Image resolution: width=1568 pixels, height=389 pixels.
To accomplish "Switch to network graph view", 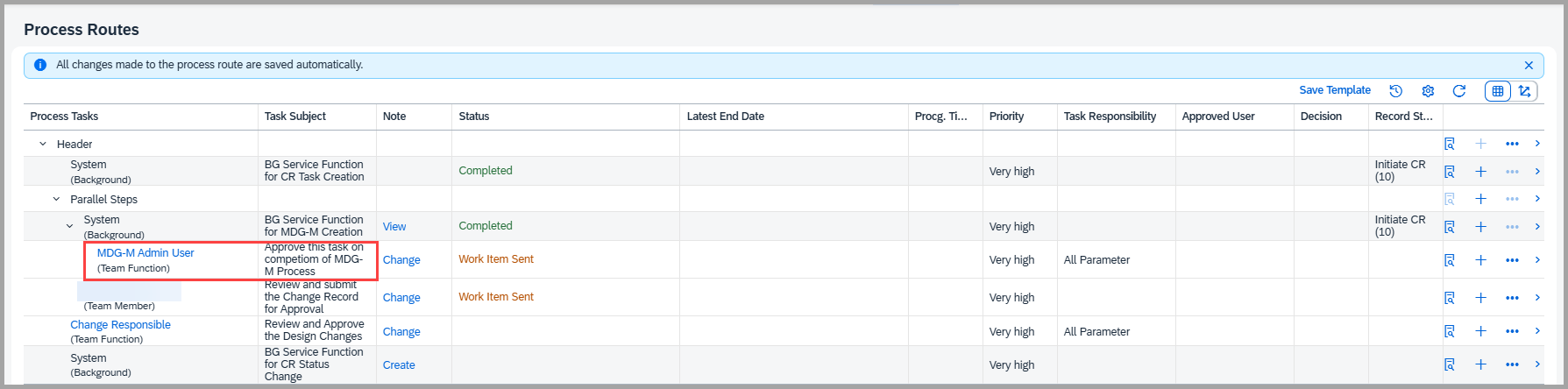I will click(x=1525, y=91).
